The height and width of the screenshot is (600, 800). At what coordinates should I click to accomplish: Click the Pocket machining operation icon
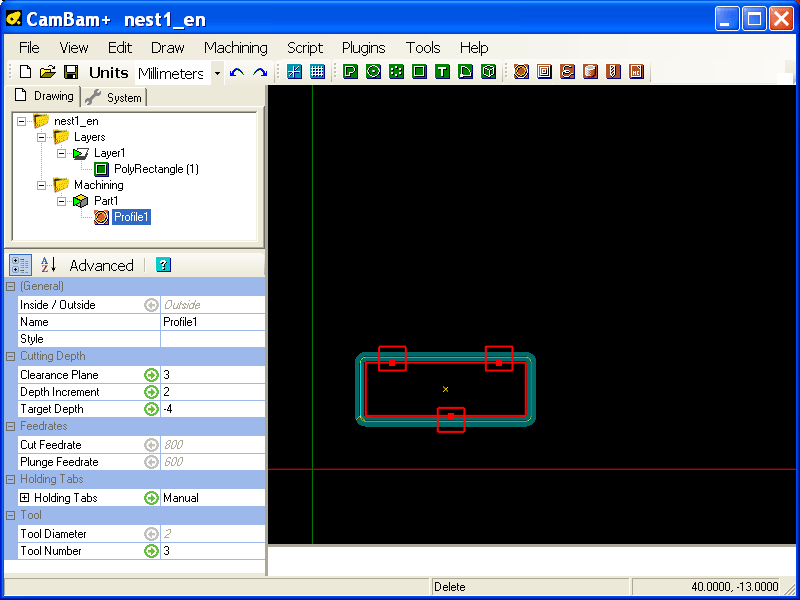point(544,72)
